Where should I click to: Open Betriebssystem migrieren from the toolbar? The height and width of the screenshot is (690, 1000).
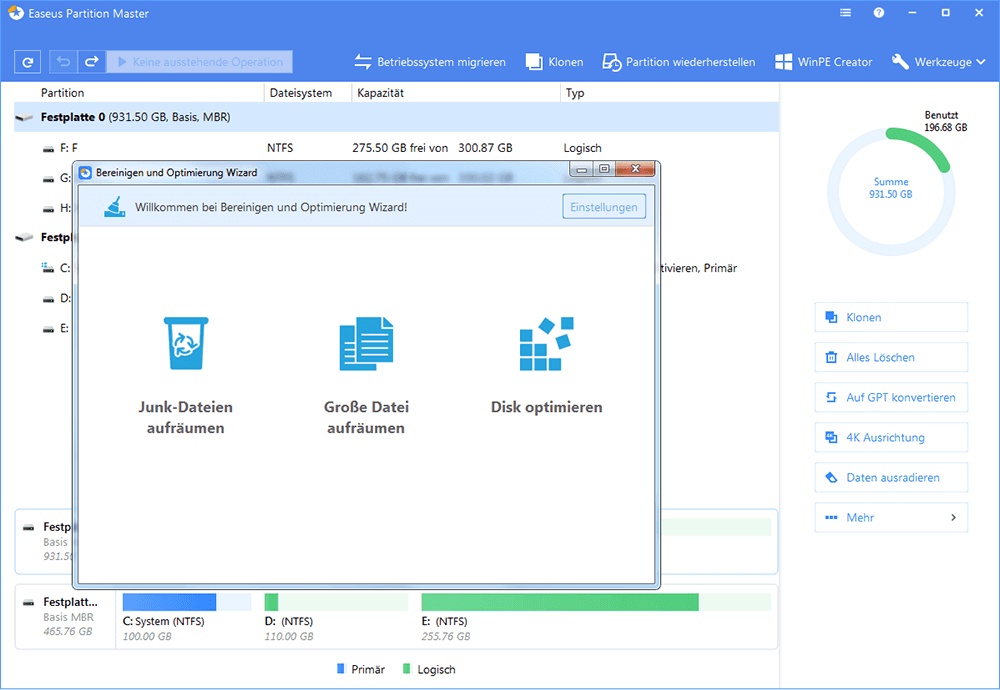tap(430, 61)
